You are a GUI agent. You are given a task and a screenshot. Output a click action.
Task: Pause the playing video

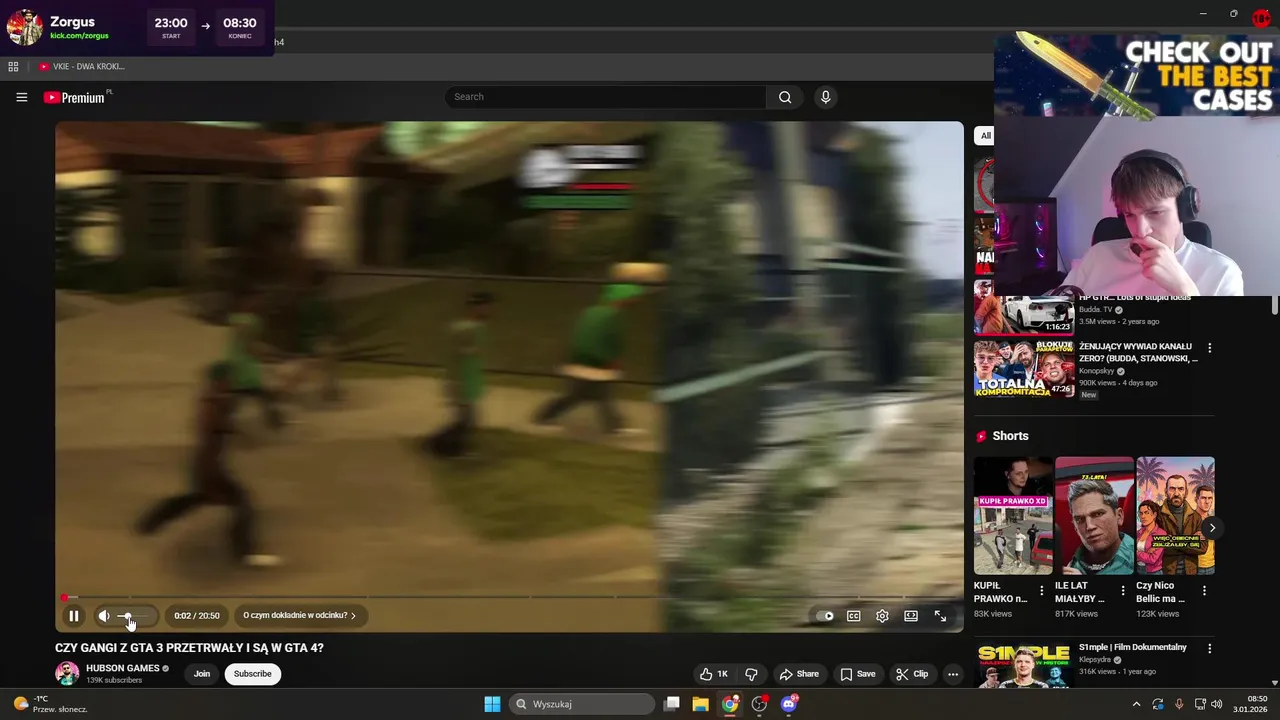[73, 616]
